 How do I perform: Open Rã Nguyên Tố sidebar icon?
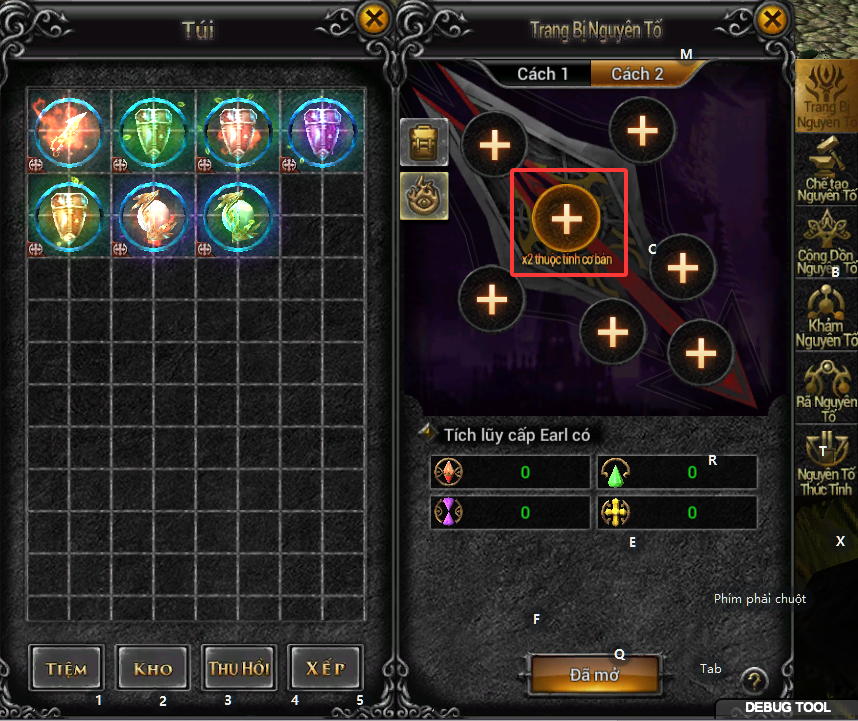[x=826, y=389]
